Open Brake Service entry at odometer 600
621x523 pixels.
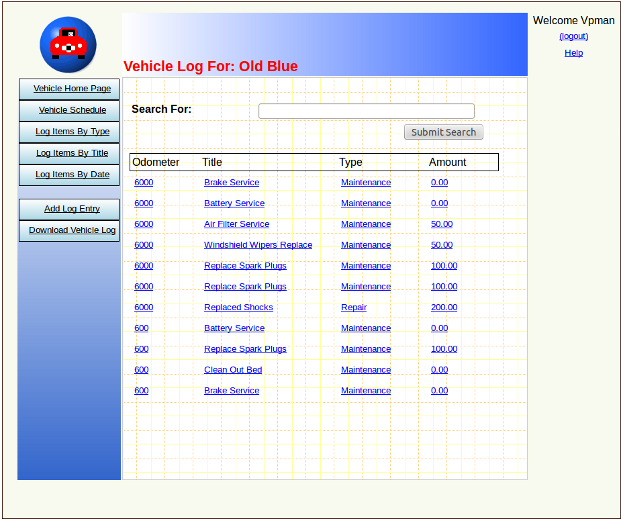pos(232,391)
